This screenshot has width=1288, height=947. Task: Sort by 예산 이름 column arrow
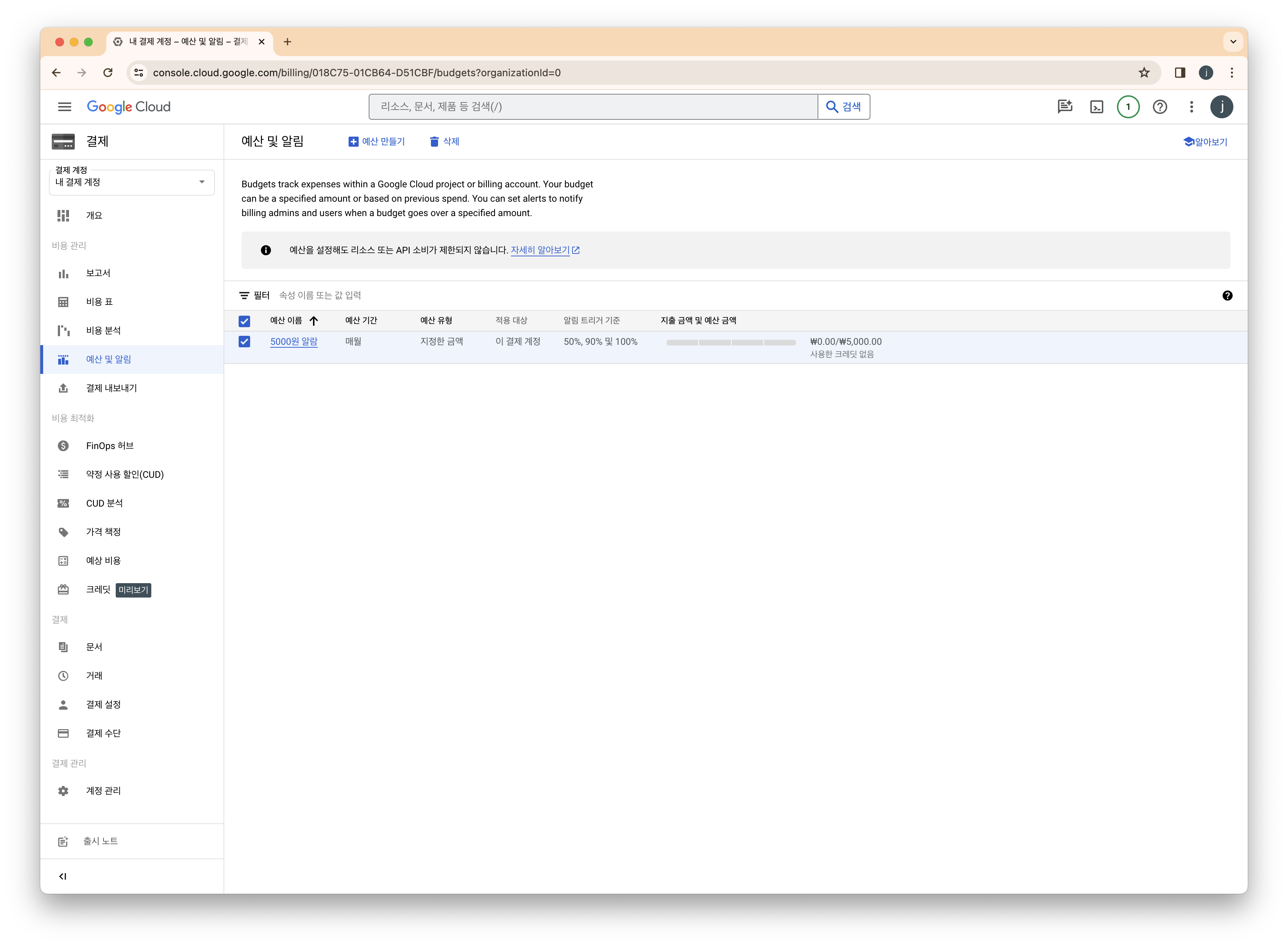(x=313, y=321)
